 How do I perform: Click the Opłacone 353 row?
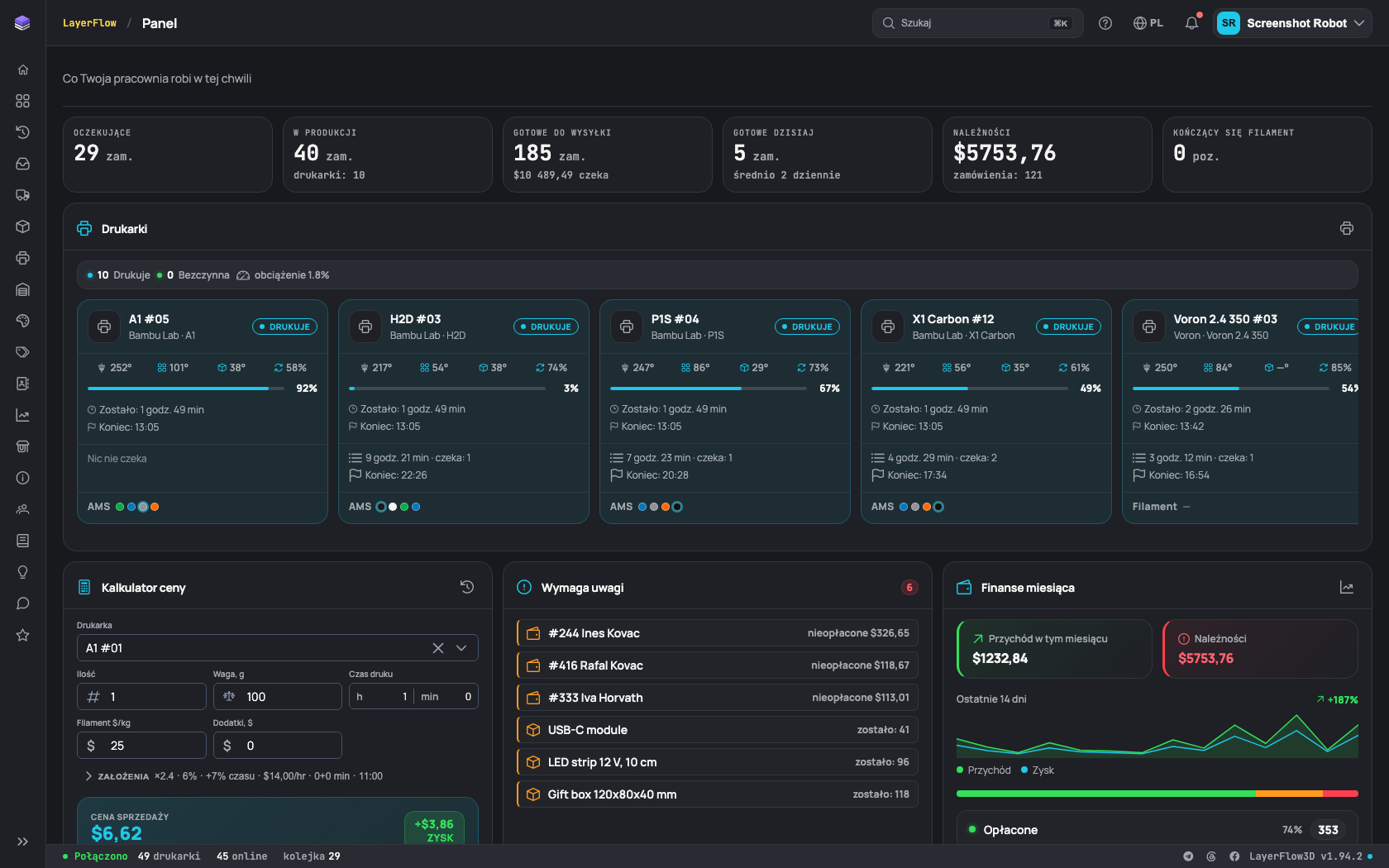[1157, 829]
